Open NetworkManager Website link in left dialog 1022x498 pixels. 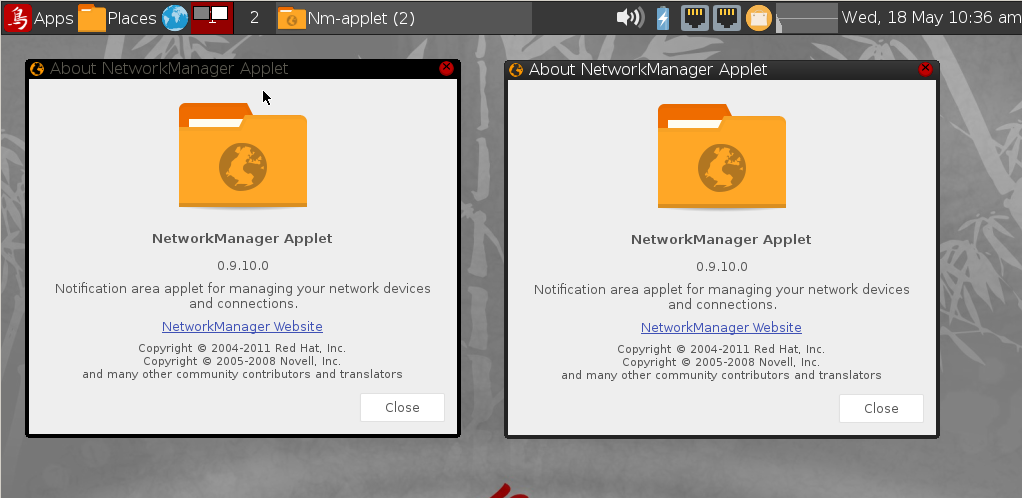tap(242, 327)
